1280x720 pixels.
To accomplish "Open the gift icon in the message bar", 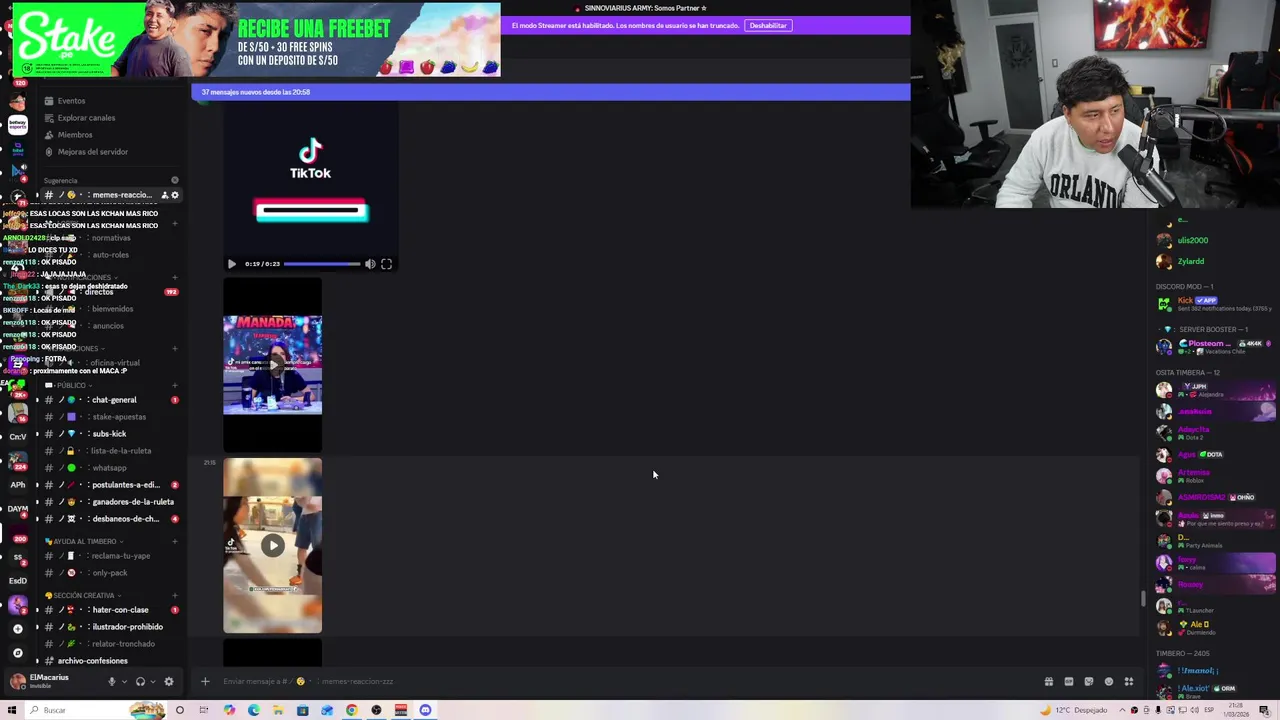I will pyautogui.click(x=1048, y=682).
